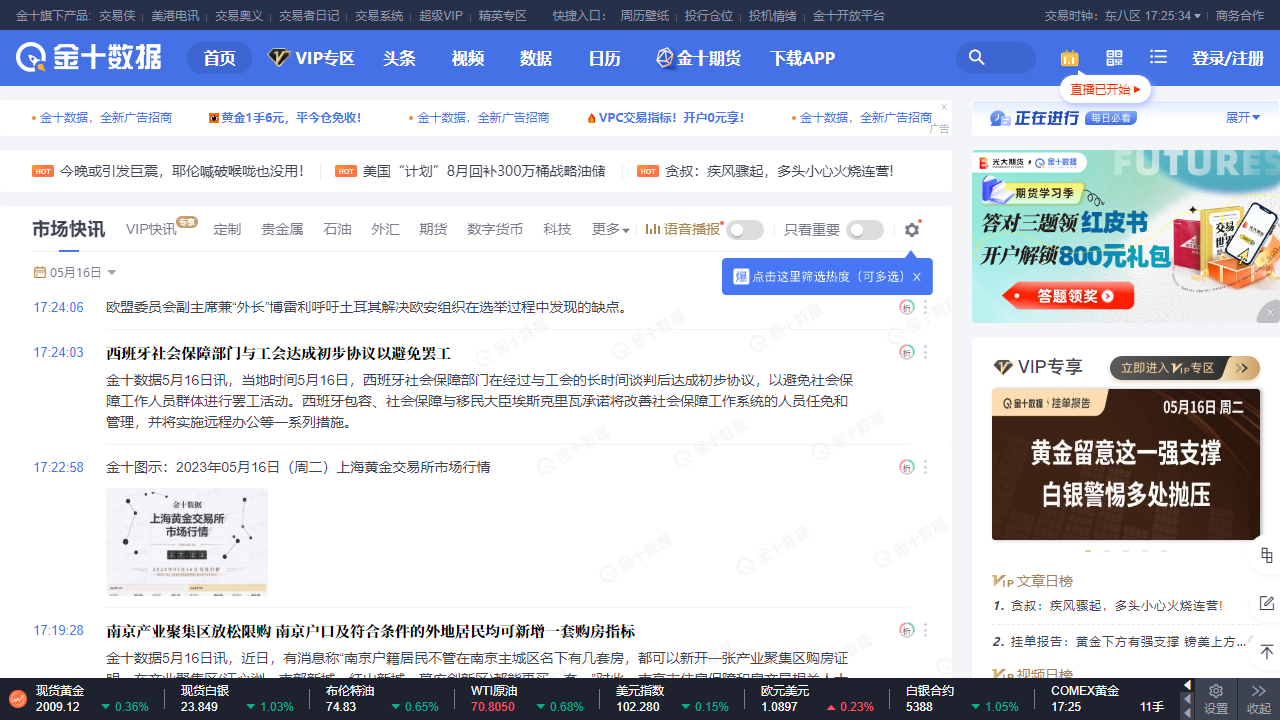Image resolution: width=1280 pixels, height=720 pixels.
Task: Open the live broadcast icon beside search
Action: tap(1069, 58)
